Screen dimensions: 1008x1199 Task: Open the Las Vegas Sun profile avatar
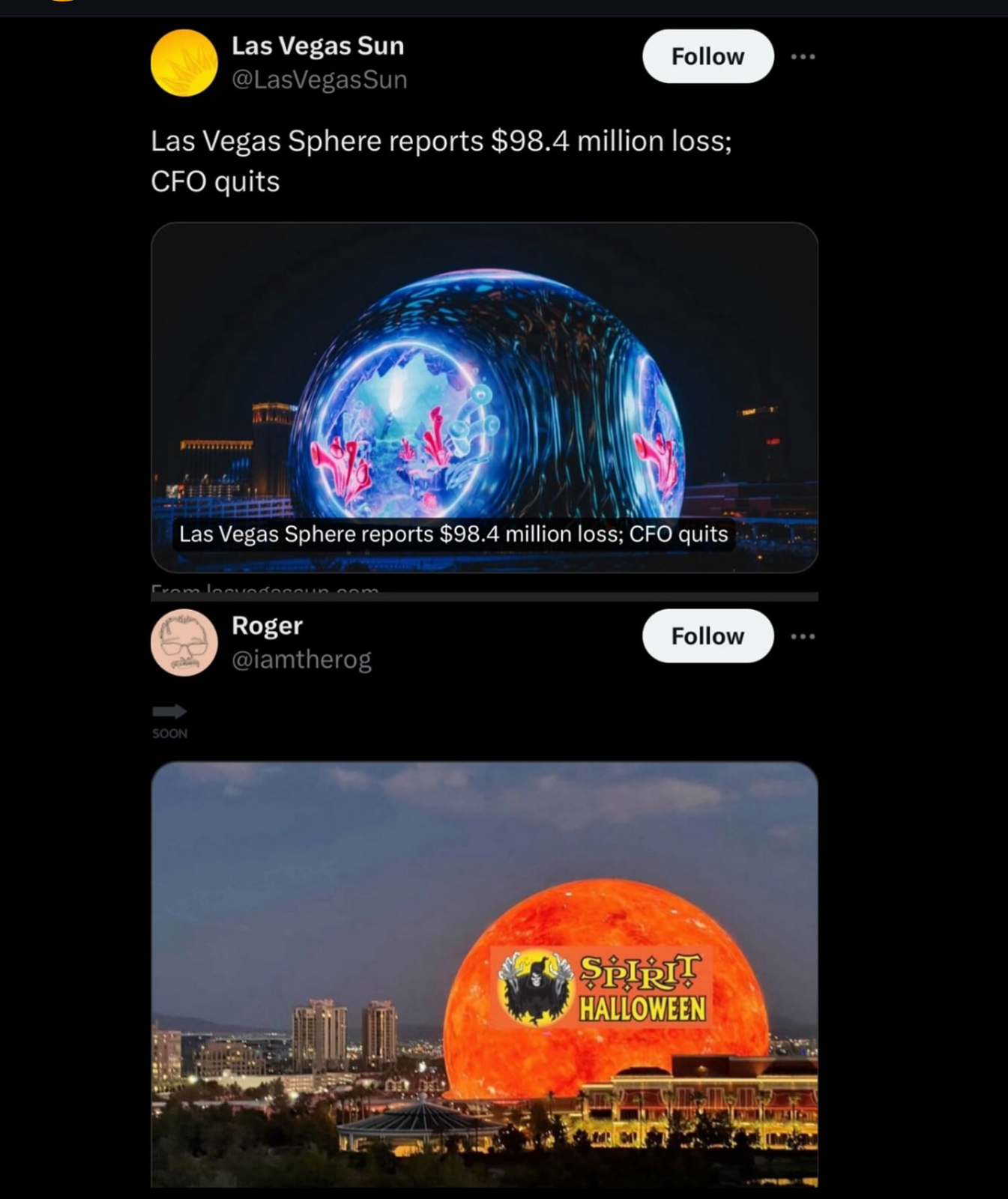click(x=184, y=63)
